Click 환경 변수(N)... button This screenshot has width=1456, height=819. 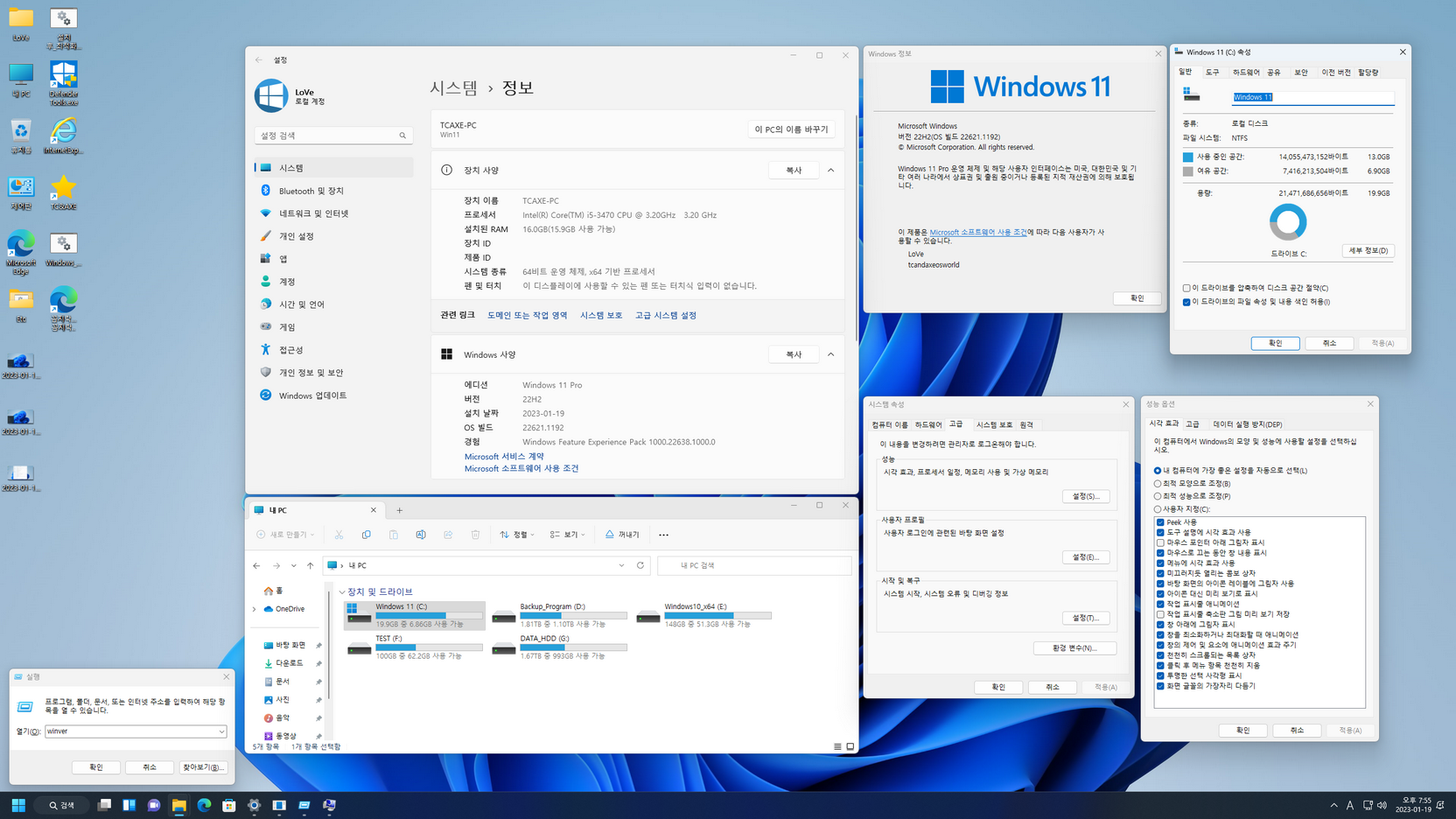[1074, 648]
